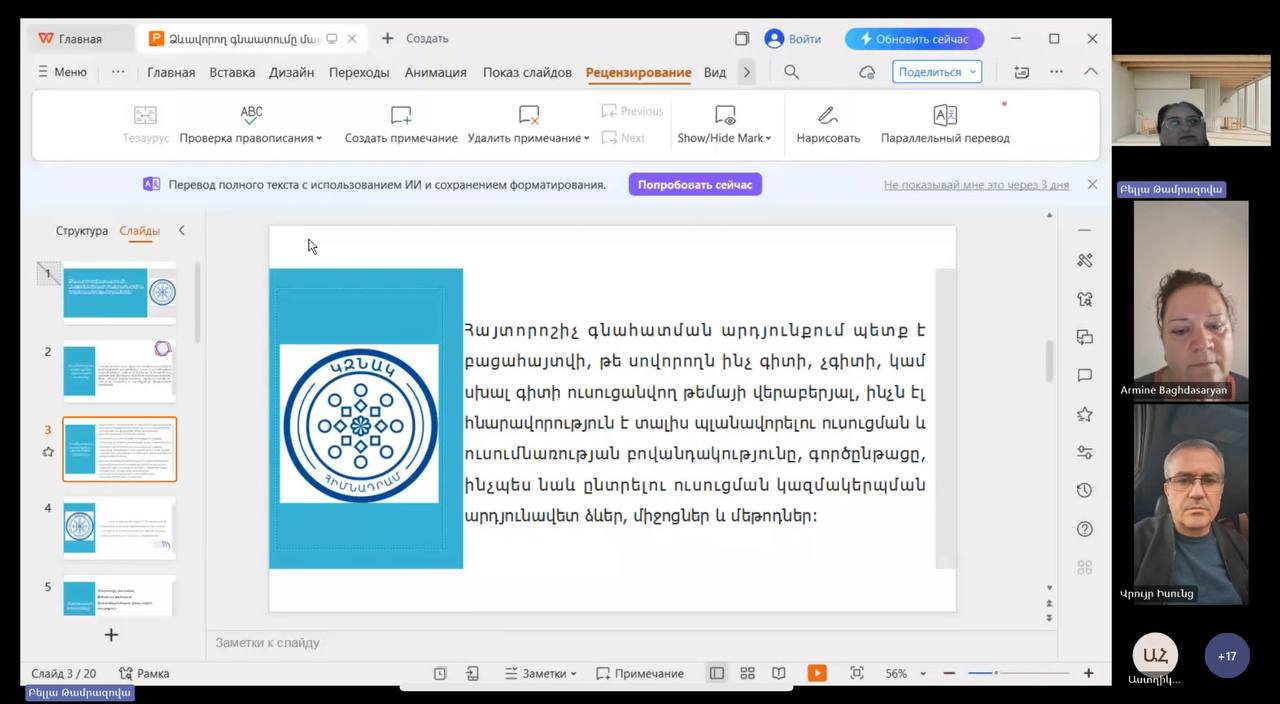This screenshot has width=1280, height=704.
Task: Add new slide with plus button
Action: pyautogui.click(x=111, y=635)
